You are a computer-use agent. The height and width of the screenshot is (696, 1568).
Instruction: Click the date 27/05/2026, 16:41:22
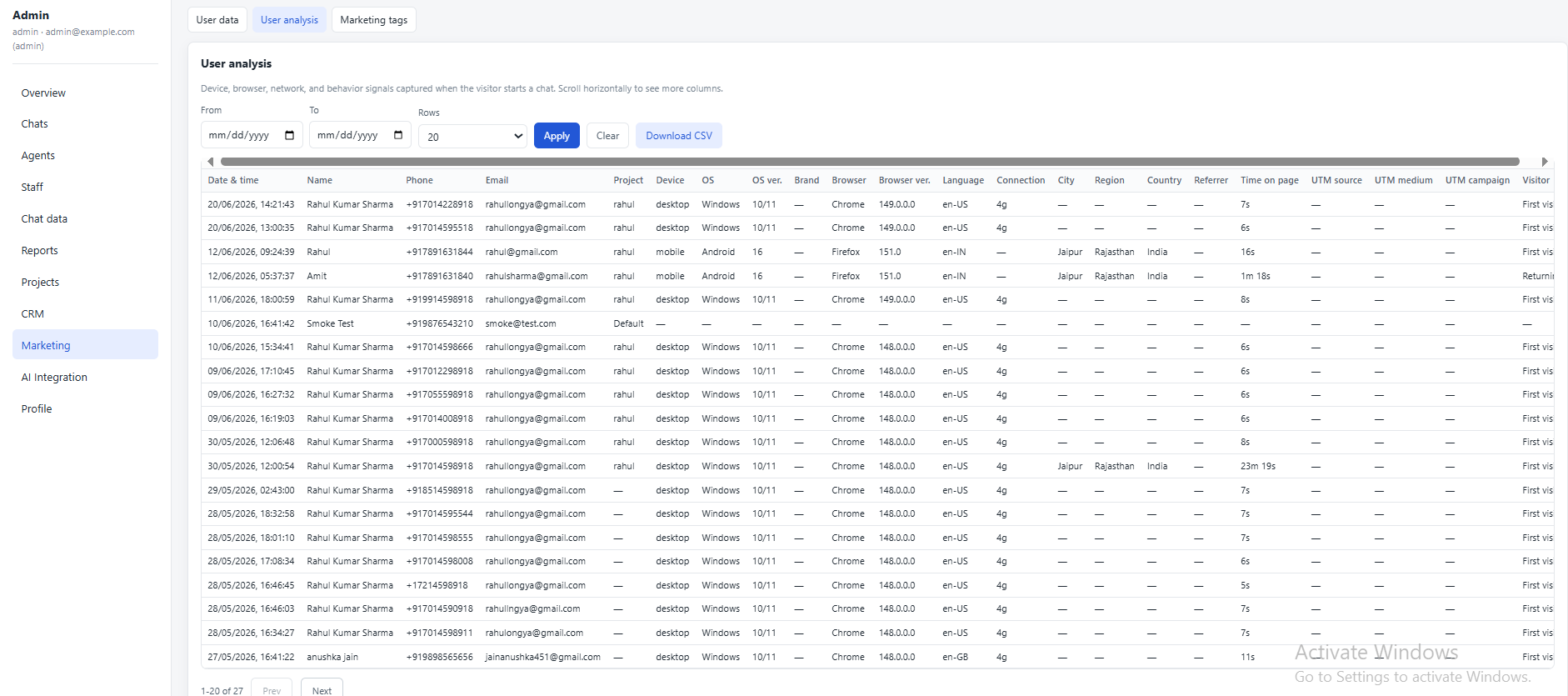click(x=251, y=657)
